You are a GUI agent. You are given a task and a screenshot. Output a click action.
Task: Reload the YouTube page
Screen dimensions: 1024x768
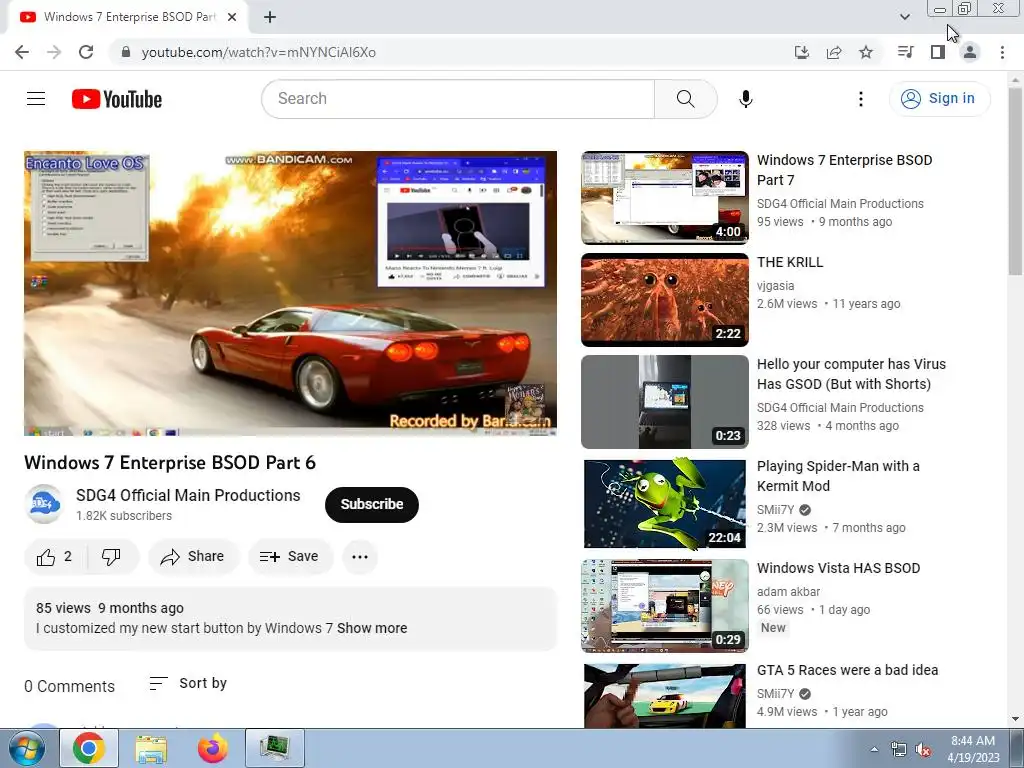pos(86,52)
